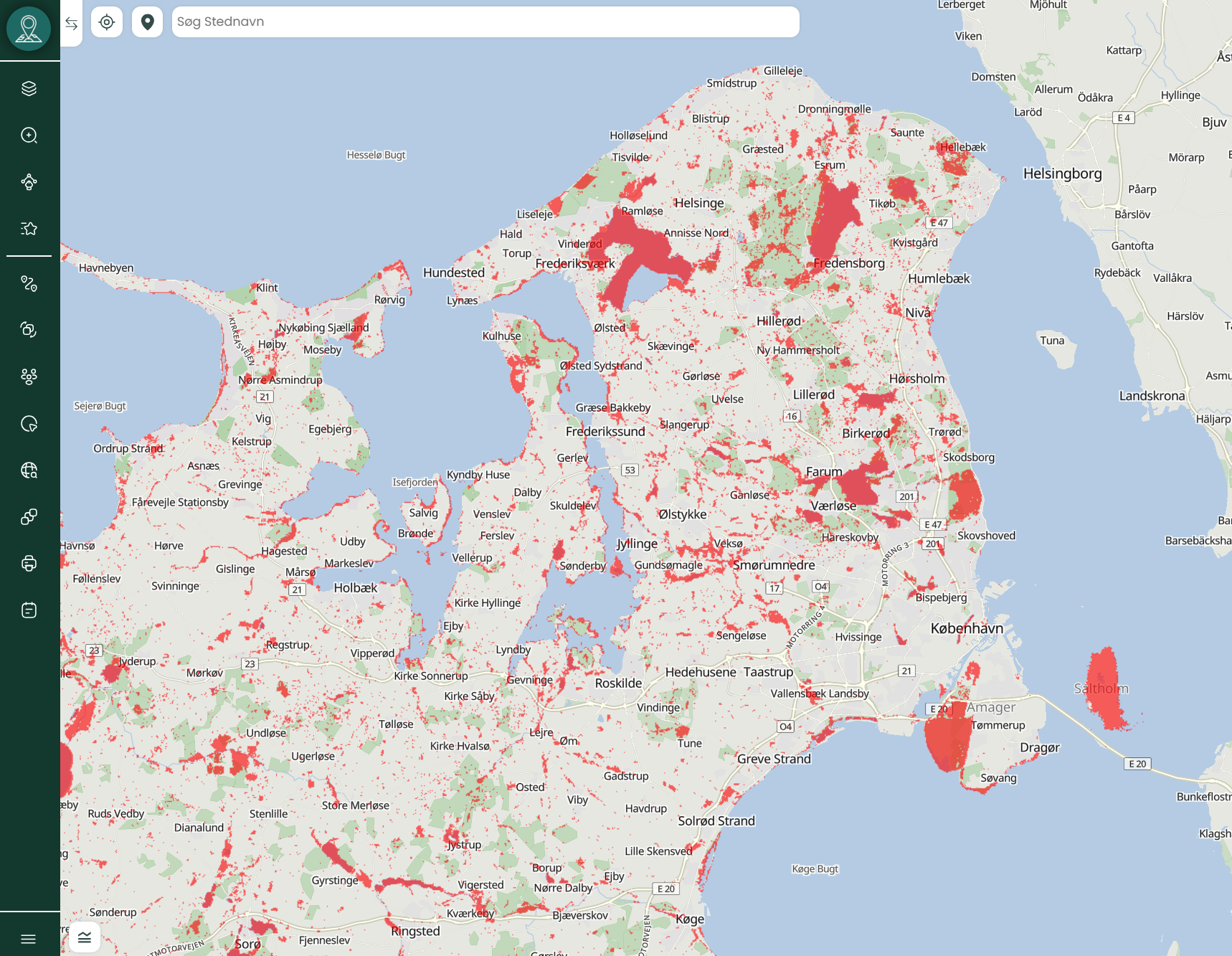Open the hamburger menu at sidebar bottom

point(29,939)
